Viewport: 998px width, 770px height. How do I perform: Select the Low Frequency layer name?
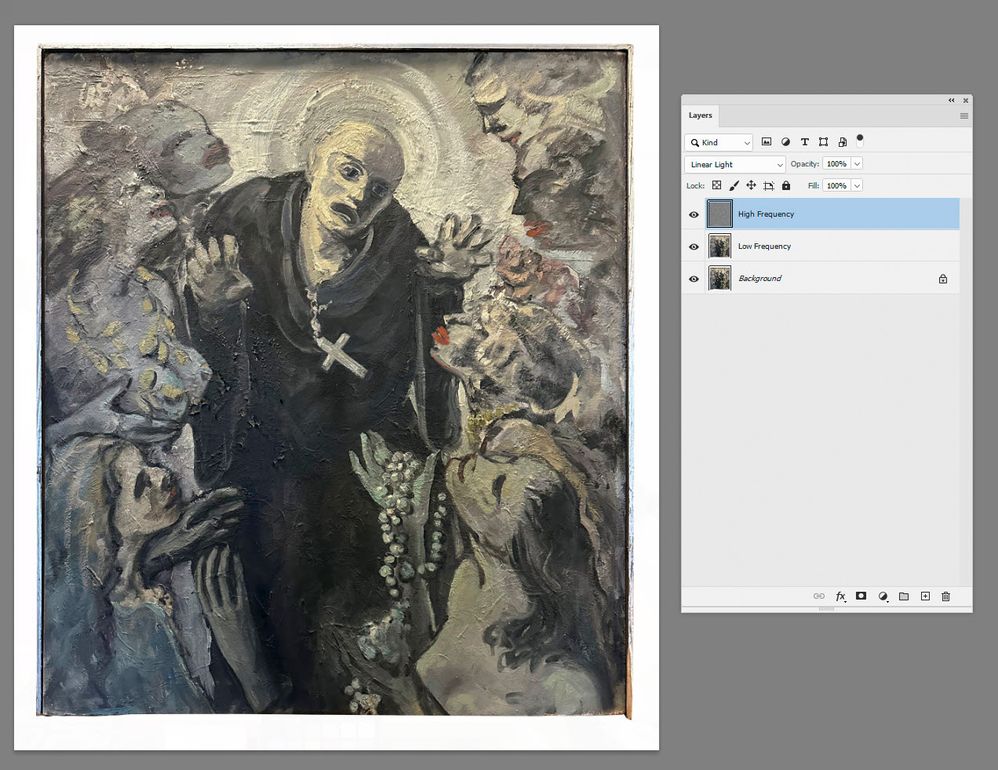click(x=764, y=246)
